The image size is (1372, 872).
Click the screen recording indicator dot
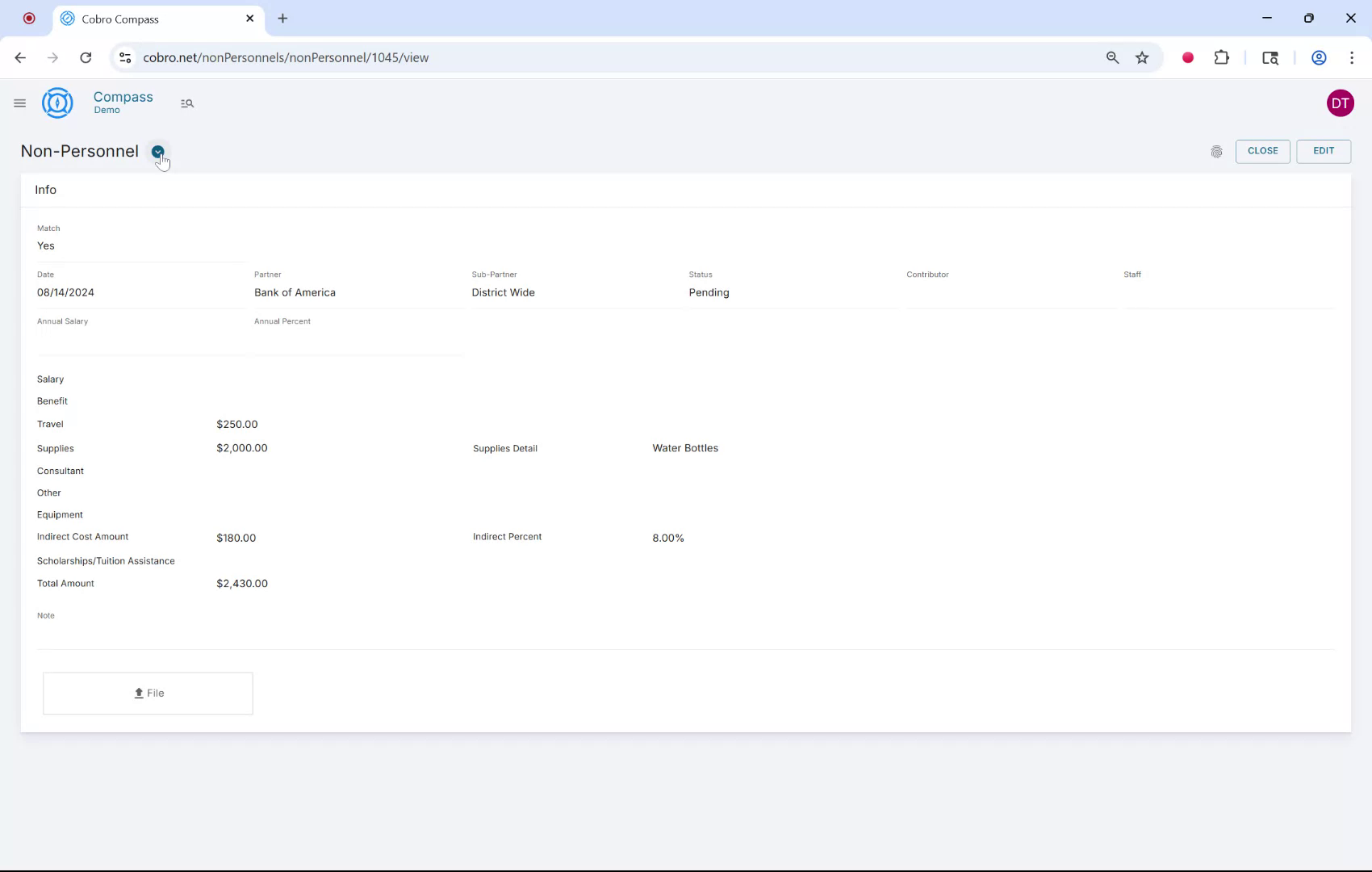pyautogui.click(x=1187, y=57)
